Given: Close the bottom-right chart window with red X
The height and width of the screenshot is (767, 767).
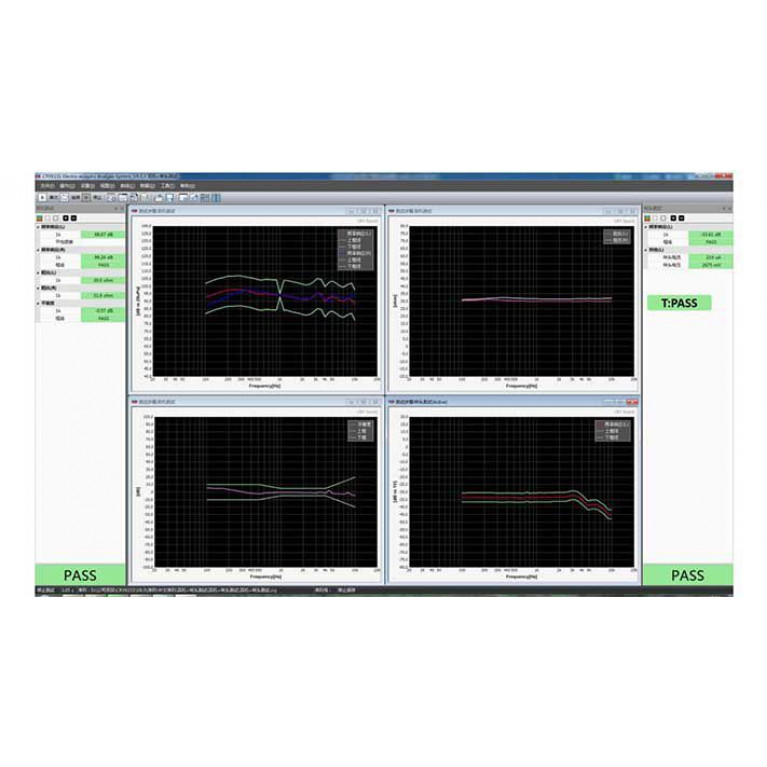Looking at the screenshot, I should coord(632,402).
